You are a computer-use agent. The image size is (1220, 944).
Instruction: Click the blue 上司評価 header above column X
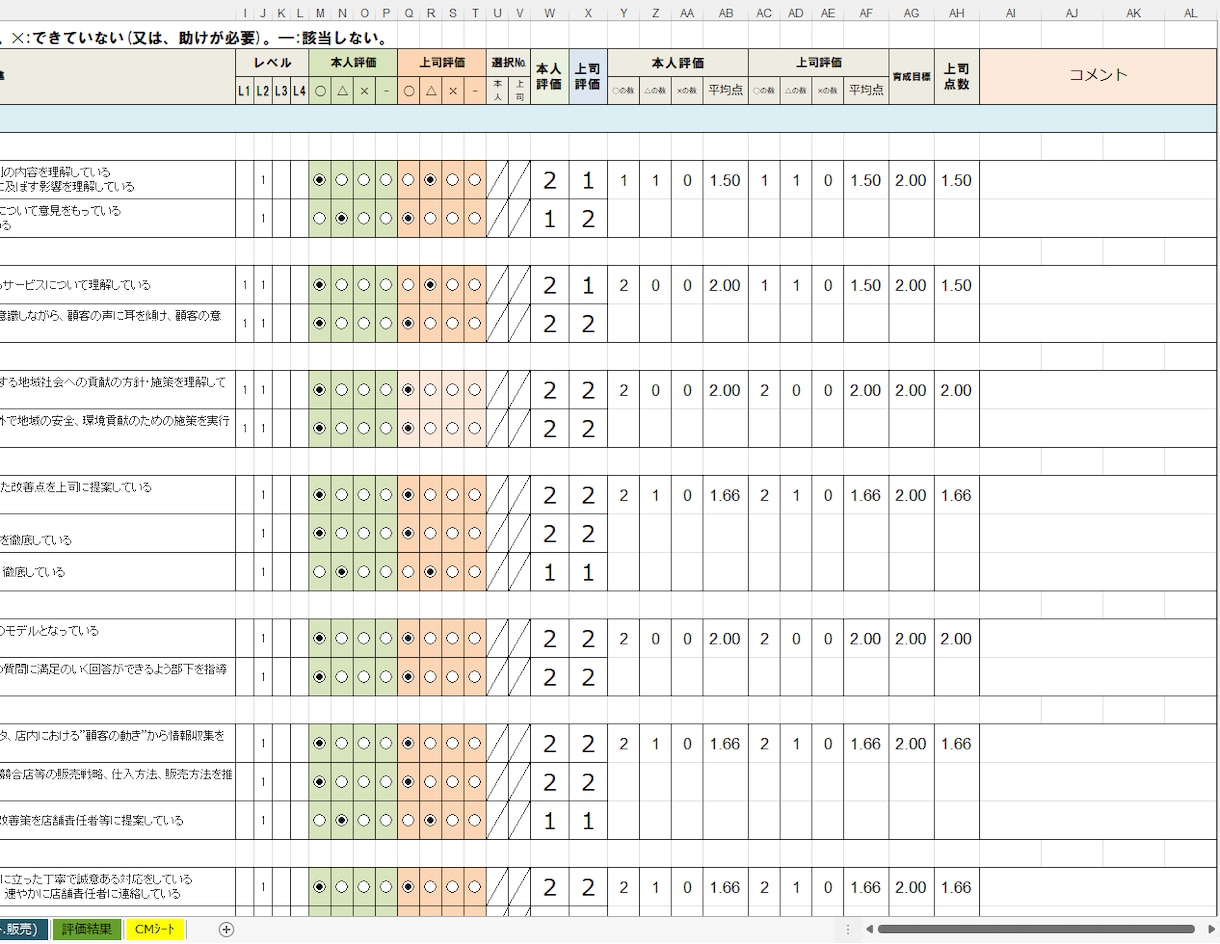coord(588,76)
